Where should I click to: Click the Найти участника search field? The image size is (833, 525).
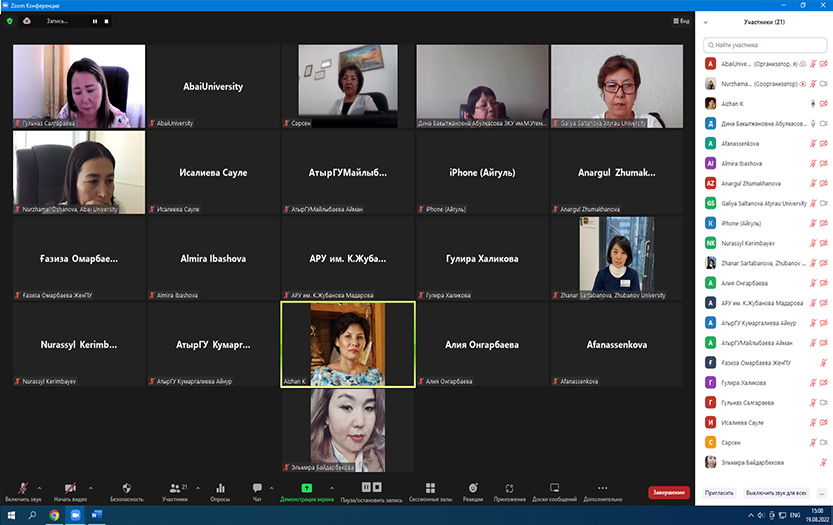click(x=765, y=44)
